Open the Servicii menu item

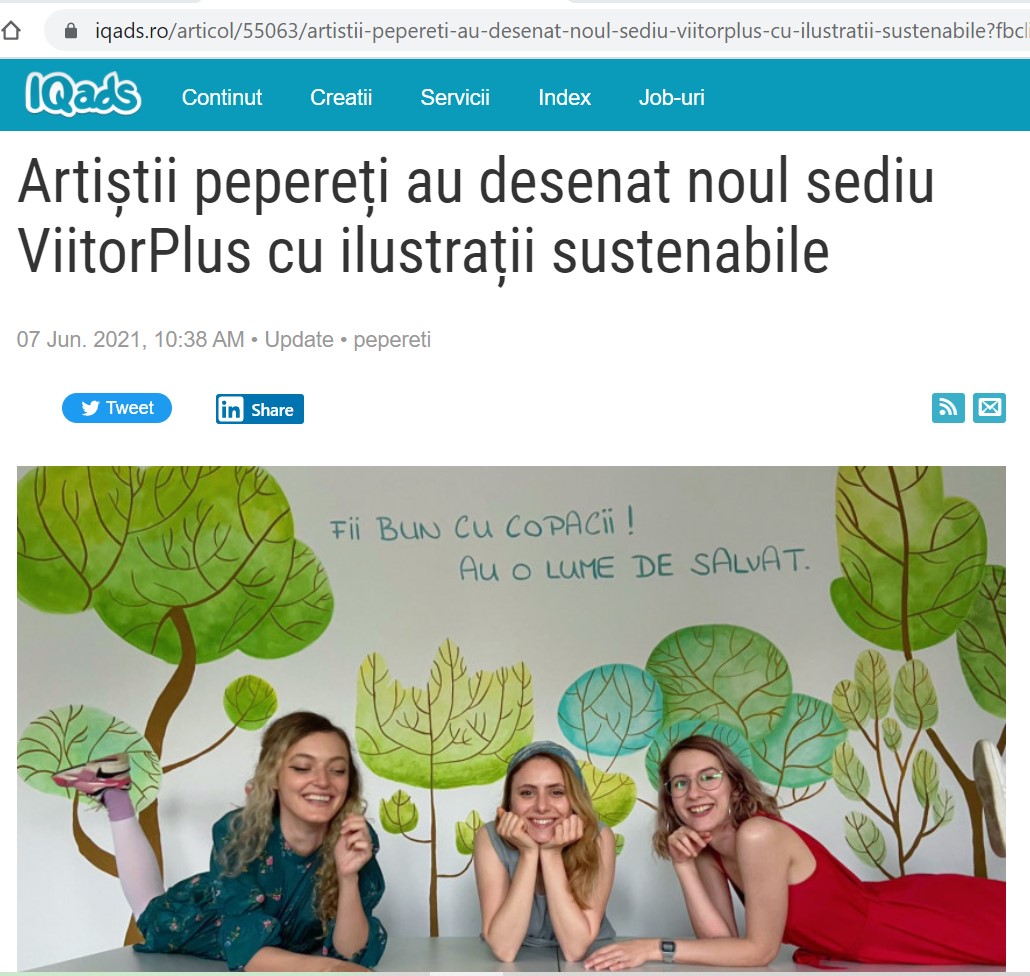pyautogui.click(x=455, y=97)
